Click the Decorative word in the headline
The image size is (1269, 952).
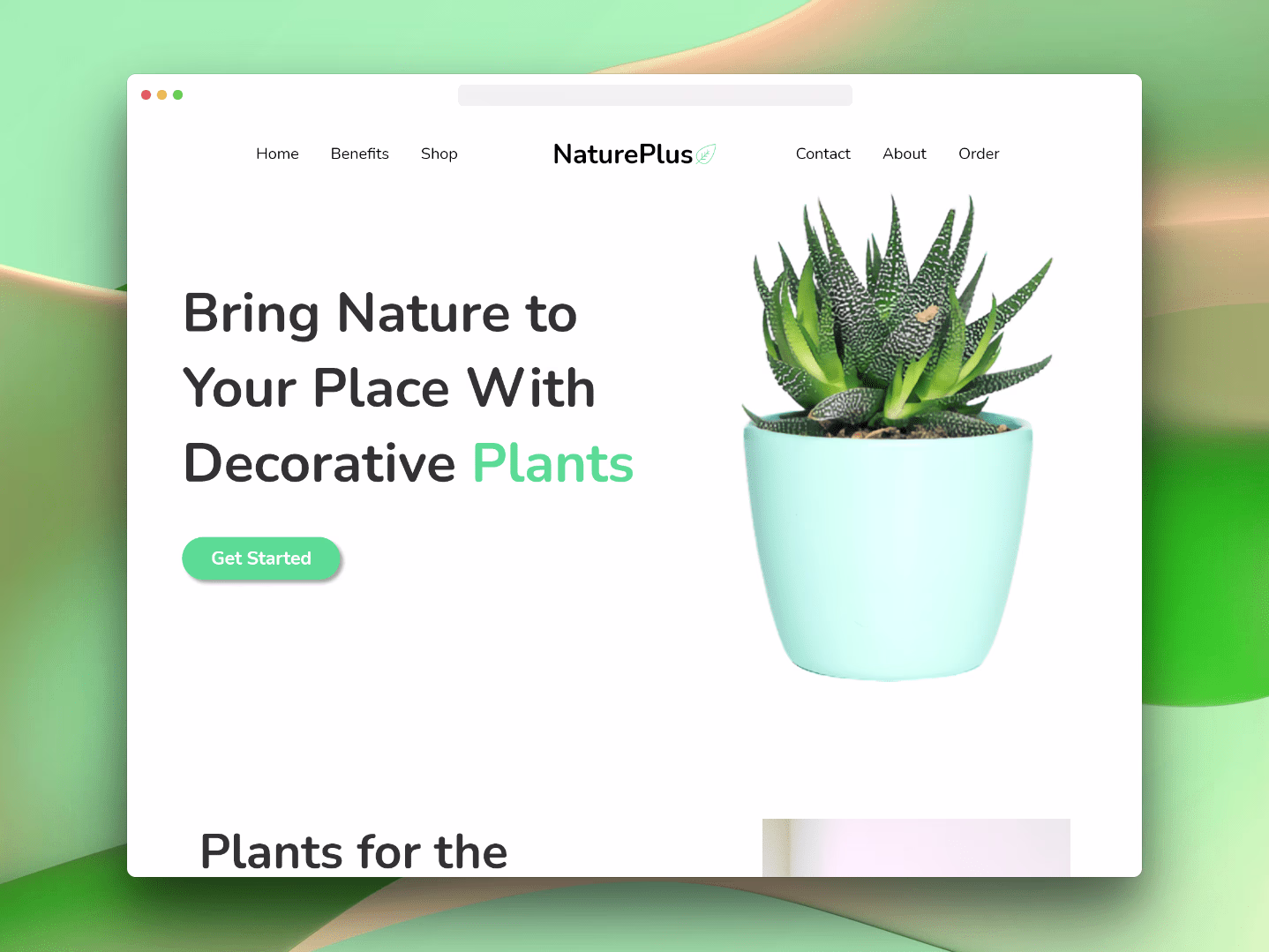click(318, 464)
